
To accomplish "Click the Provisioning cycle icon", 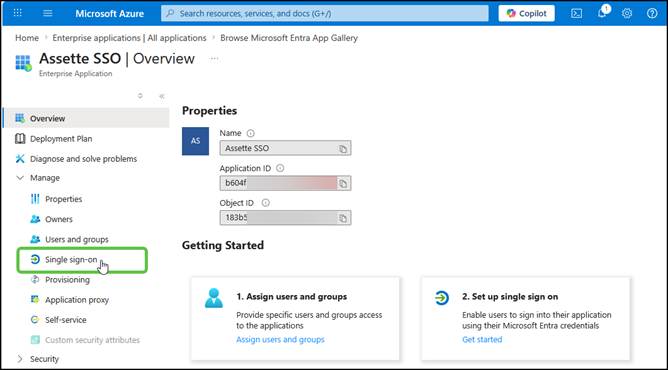I will point(35,279).
